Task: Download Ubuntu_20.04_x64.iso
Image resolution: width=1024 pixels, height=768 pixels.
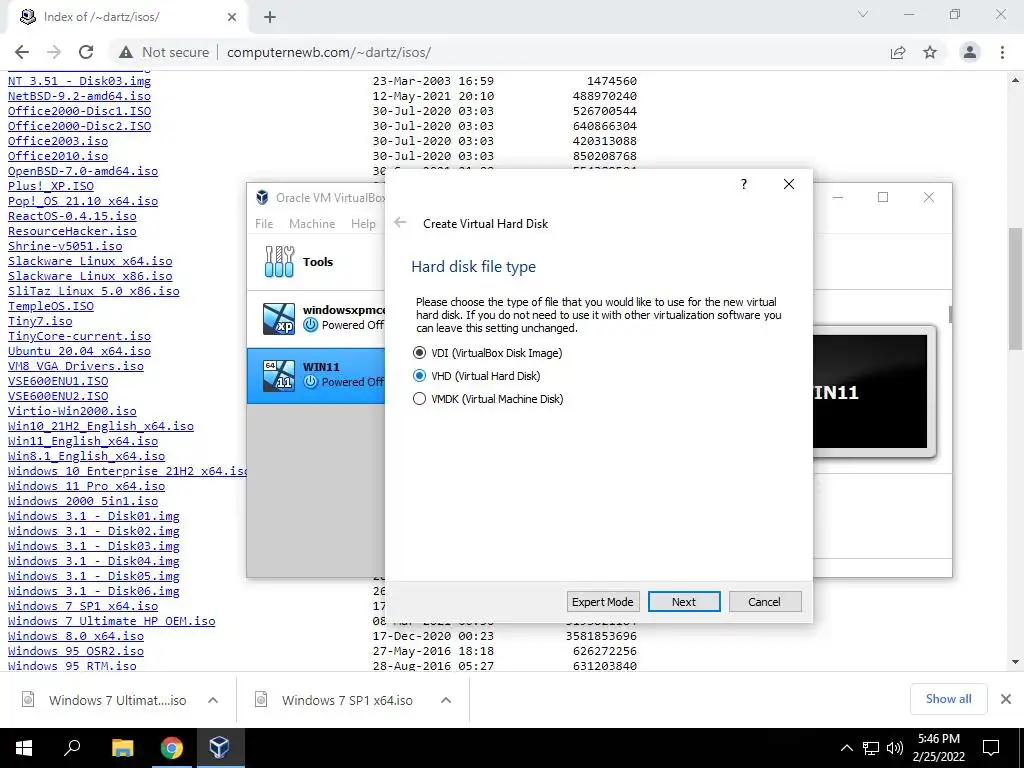Action: pyautogui.click(x=79, y=351)
